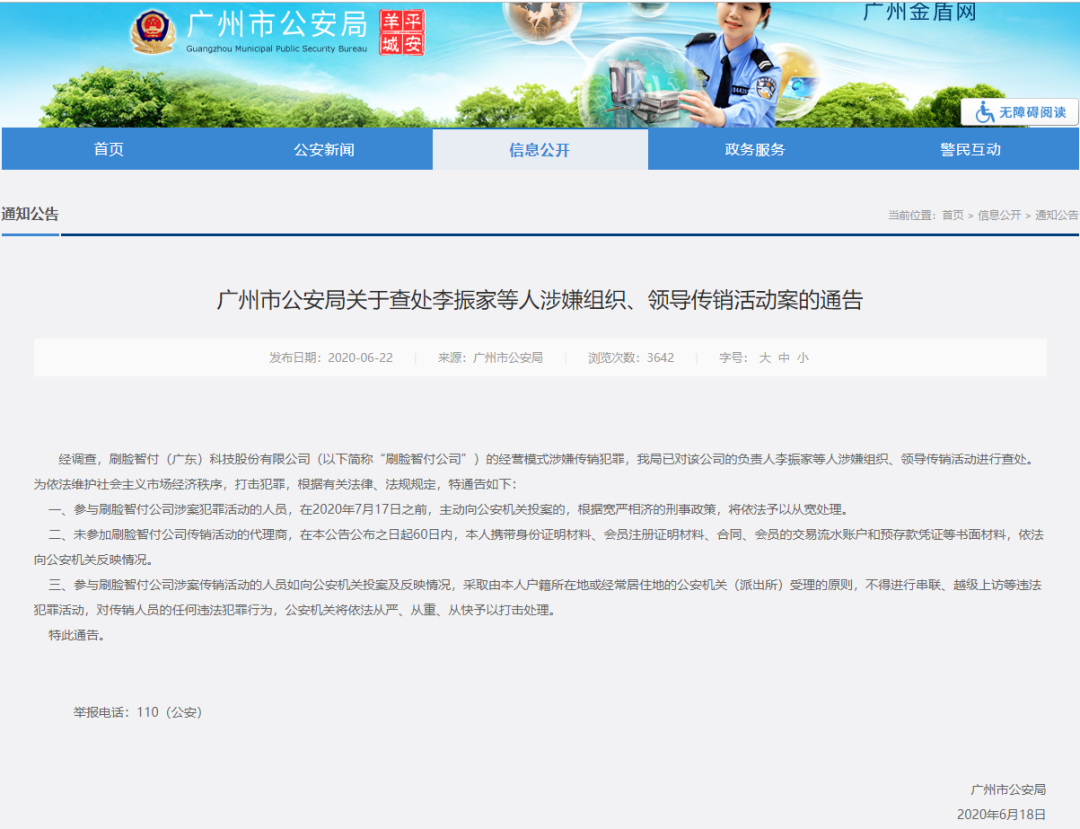
Task: Select the 信息公开 navigation tab
Action: click(540, 150)
